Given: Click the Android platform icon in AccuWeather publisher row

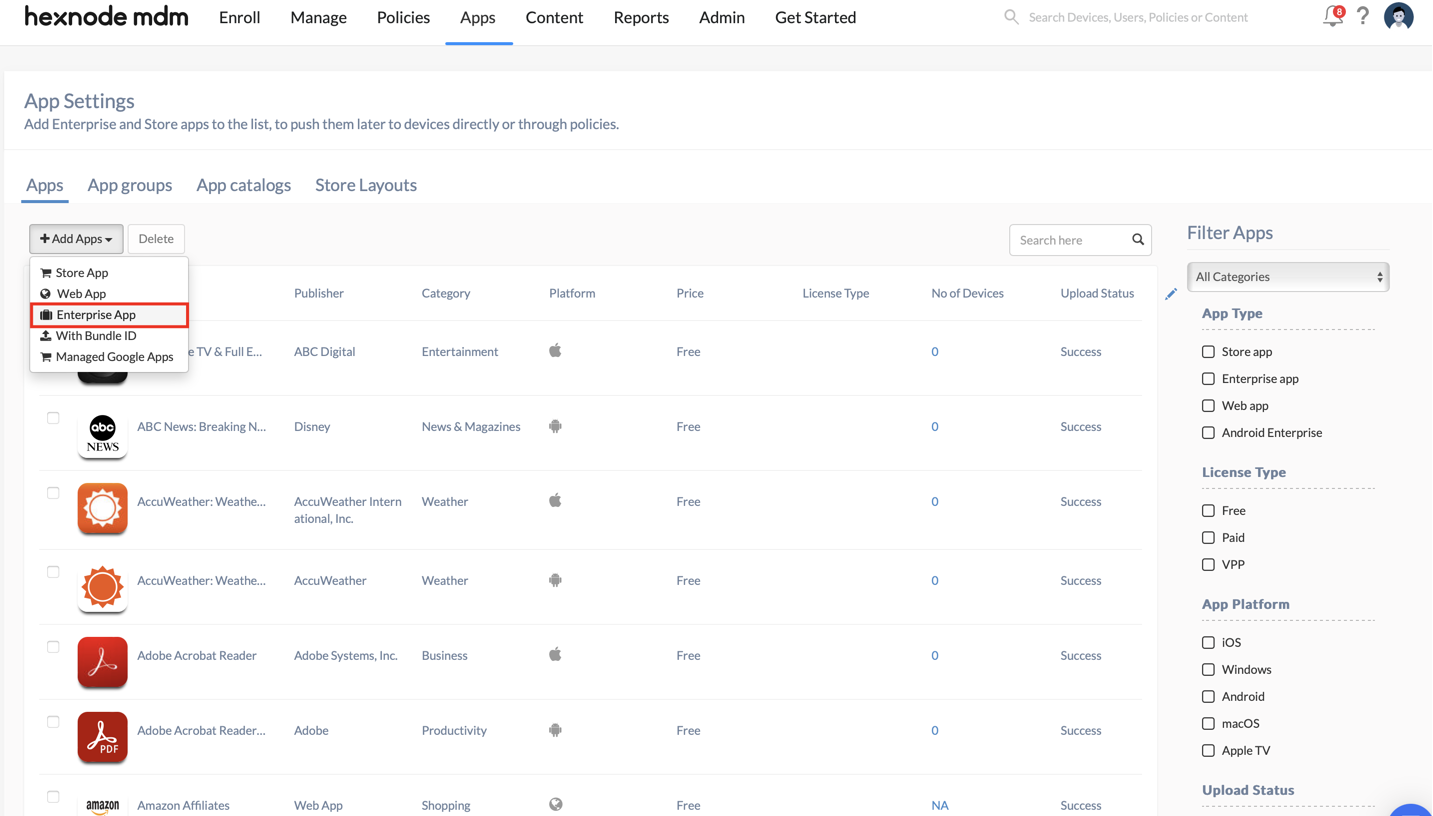Looking at the screenshot, I should coord(555,580).
